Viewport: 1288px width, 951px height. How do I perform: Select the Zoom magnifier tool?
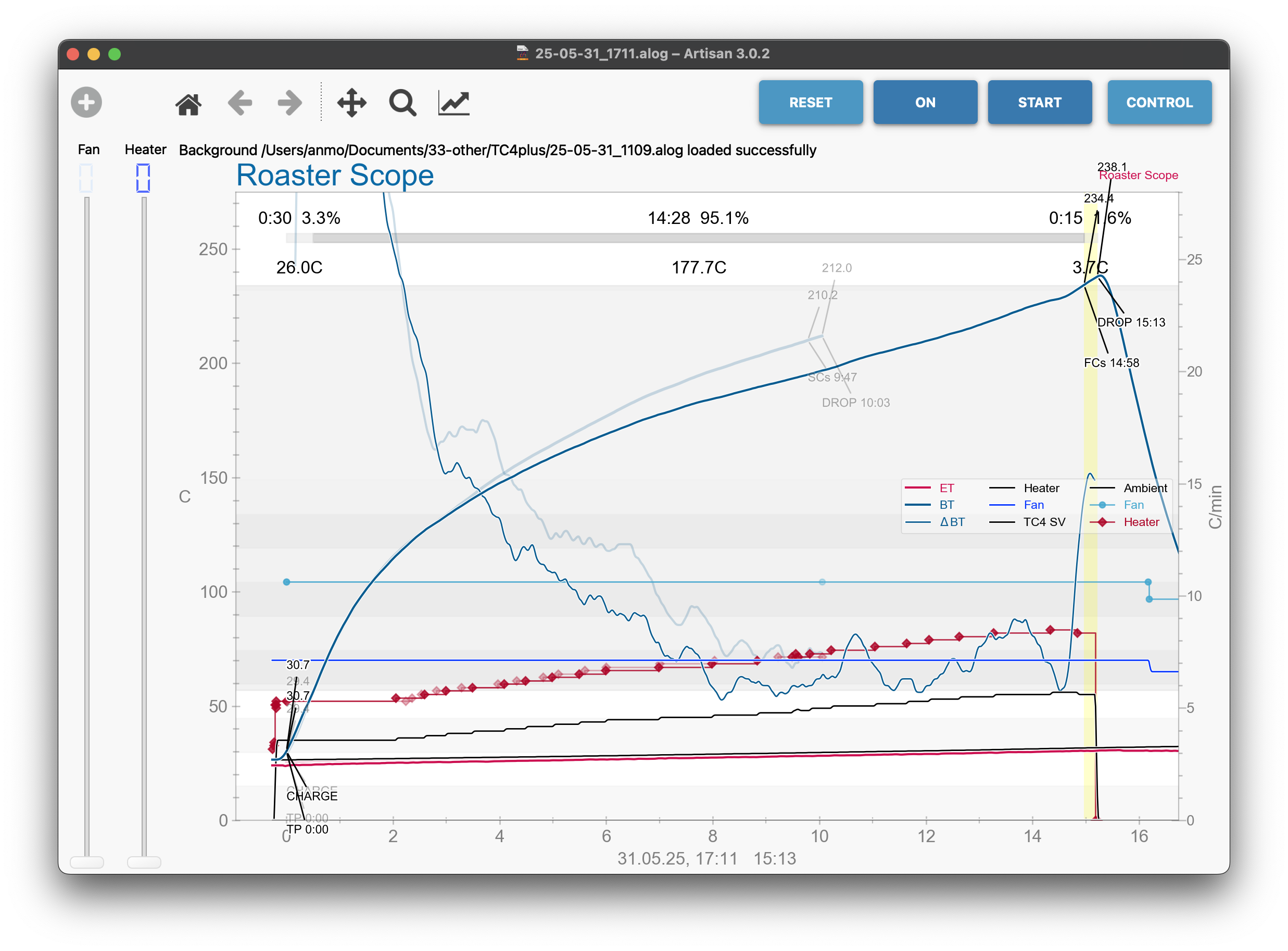pos(402,103)
